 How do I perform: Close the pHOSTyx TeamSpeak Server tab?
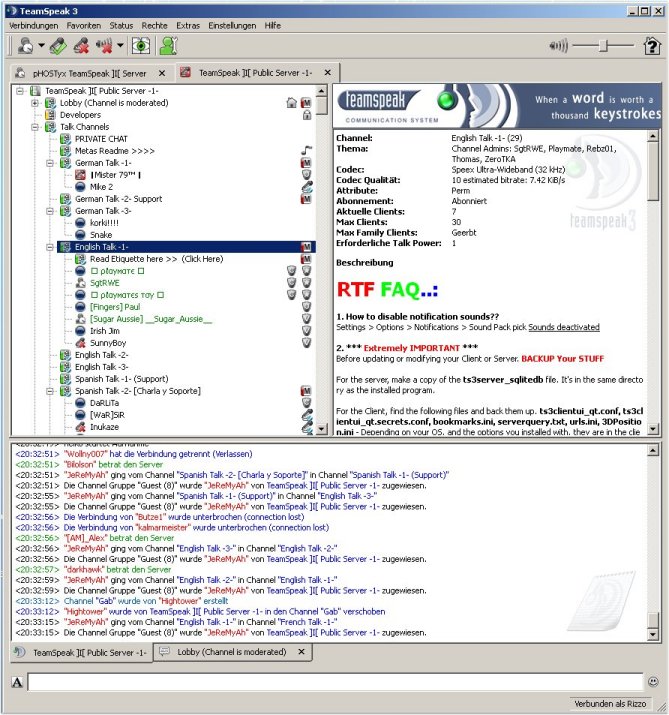click(162, 73)
